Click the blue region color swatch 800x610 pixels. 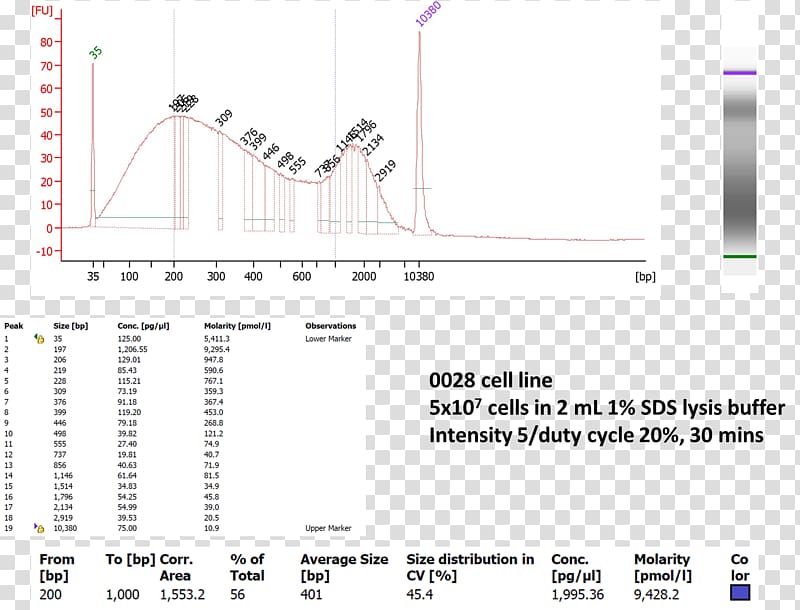[742, 593]
